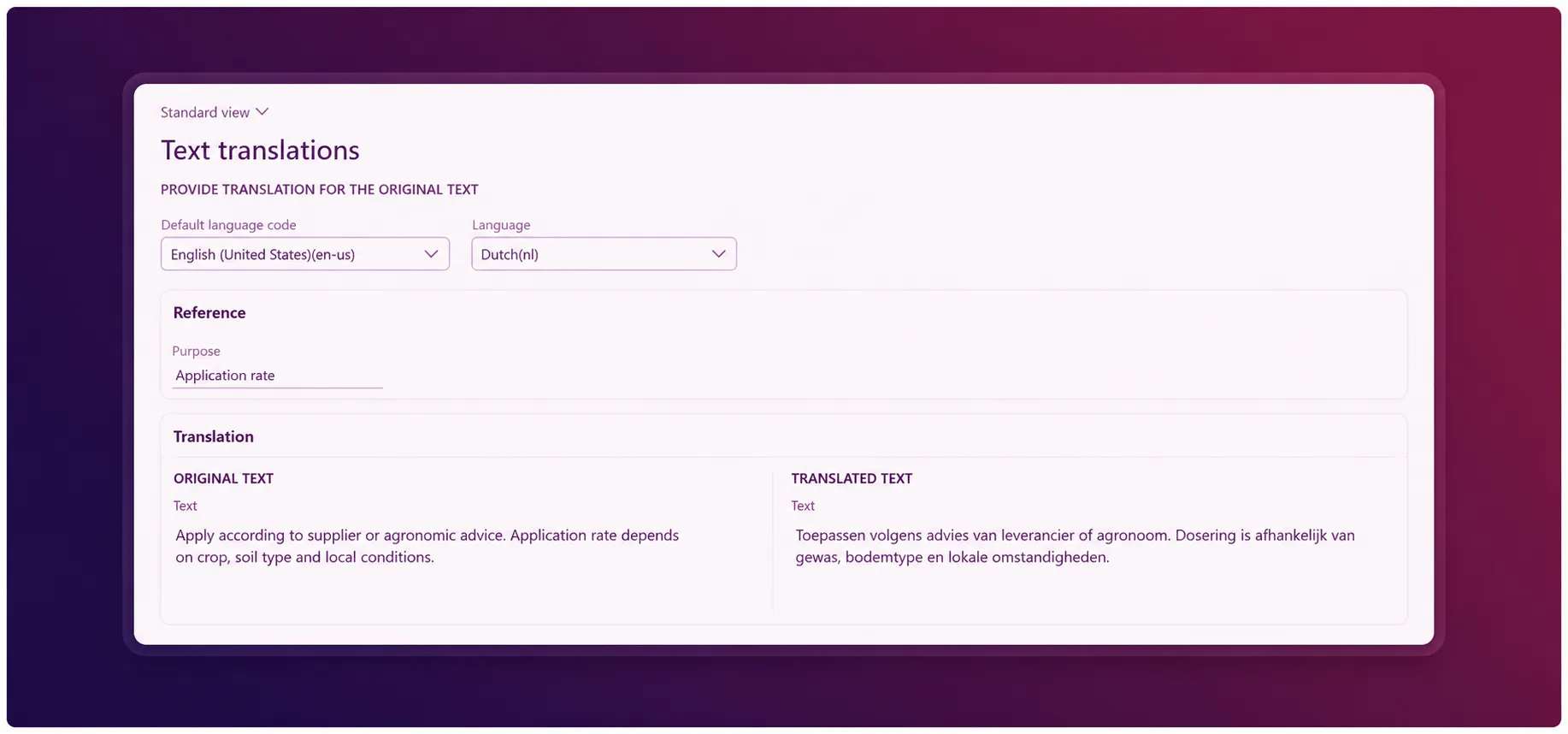Collapse the Reference section header
The width and height of the screenshot is (1568, 734).
tap(209, 313)
